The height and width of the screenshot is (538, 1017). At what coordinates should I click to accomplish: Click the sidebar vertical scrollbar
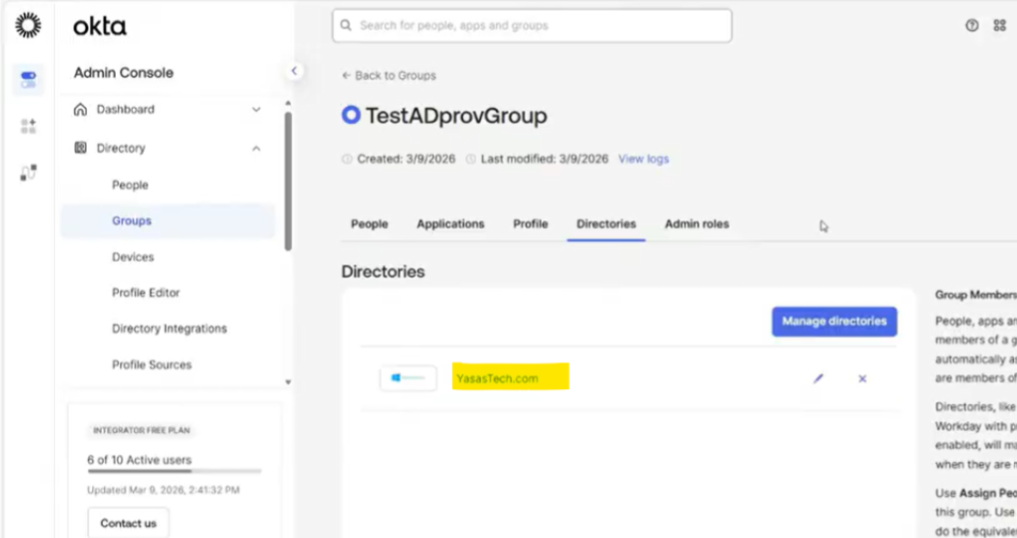click(x=288, y=180)
